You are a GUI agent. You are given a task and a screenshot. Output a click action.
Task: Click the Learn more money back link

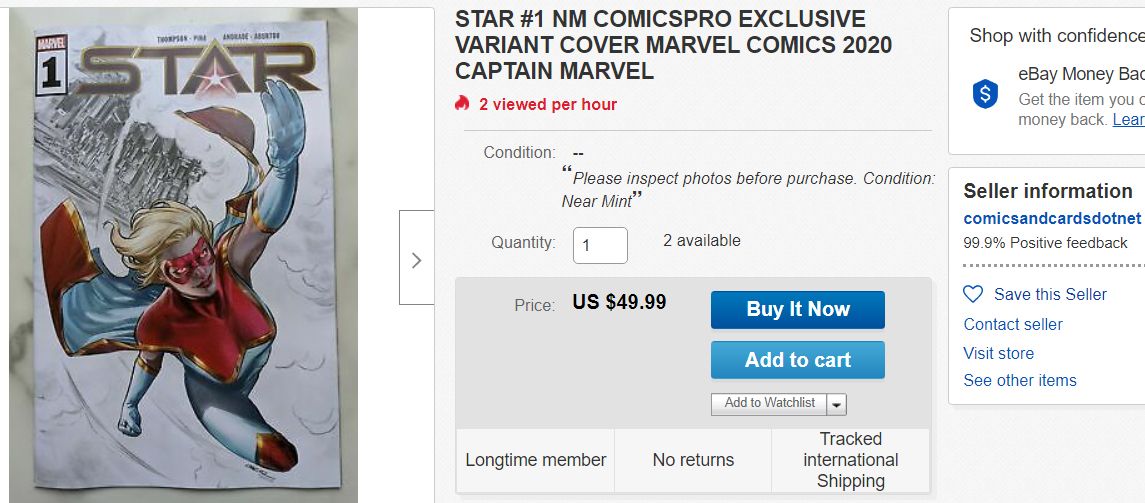tap(1129, 119)
